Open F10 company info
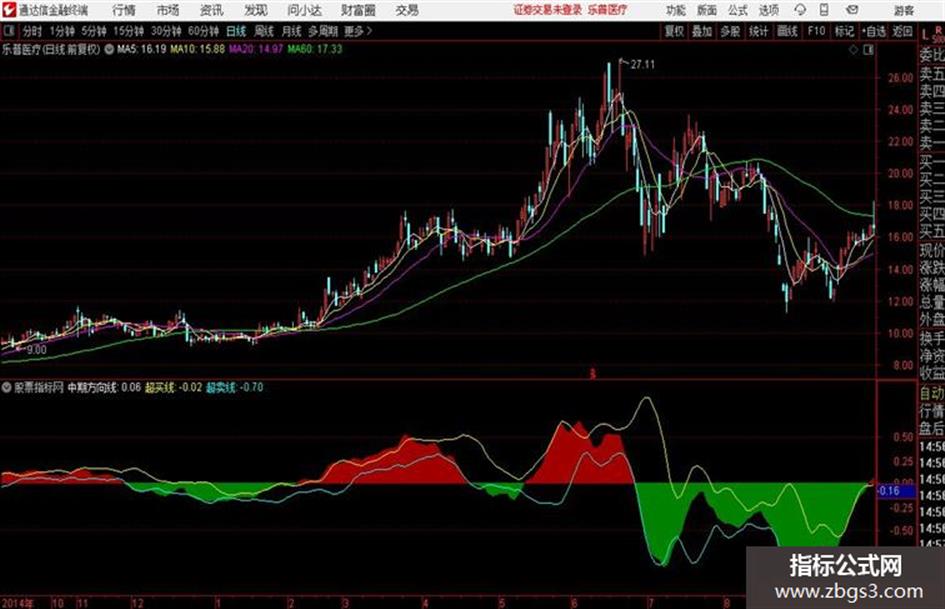This screenshot has height=609, width=945. pos(817,31)
